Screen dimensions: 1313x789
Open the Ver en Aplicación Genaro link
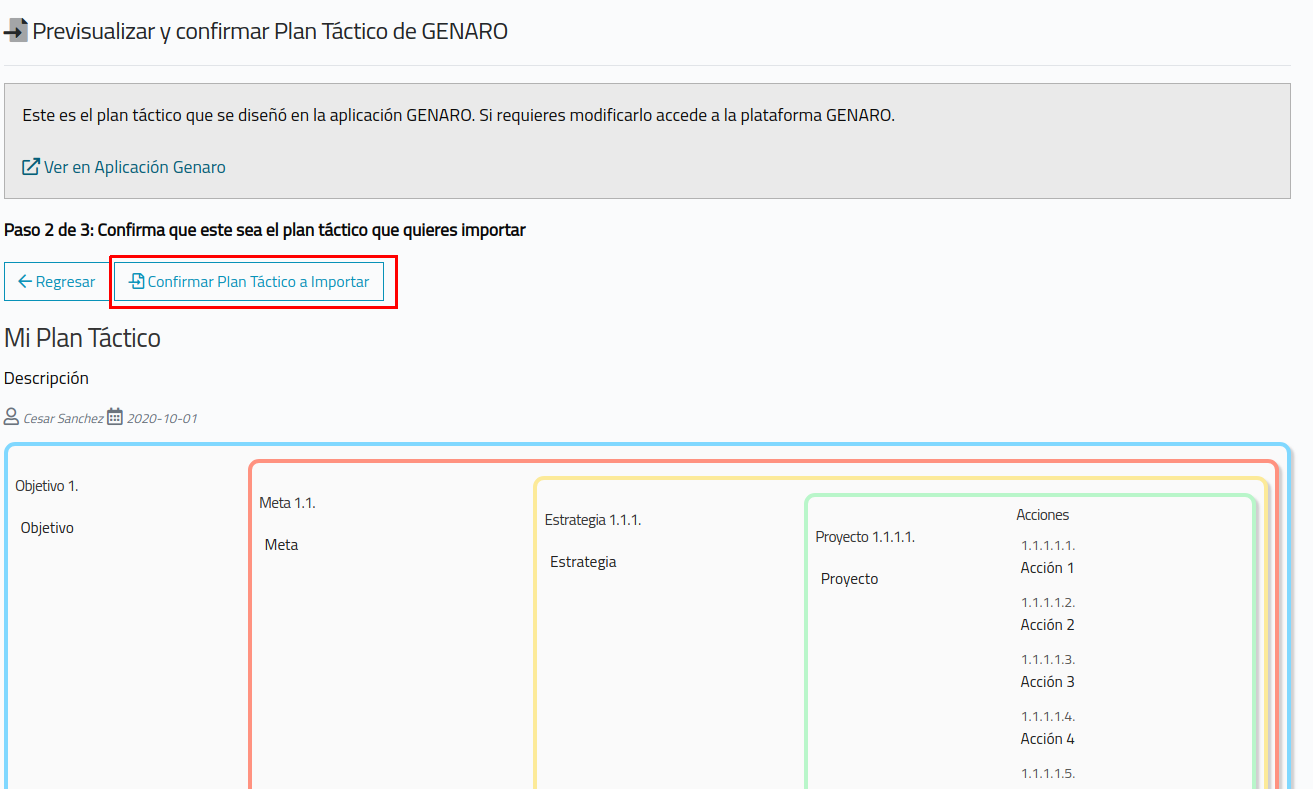(x=124, y=167)
